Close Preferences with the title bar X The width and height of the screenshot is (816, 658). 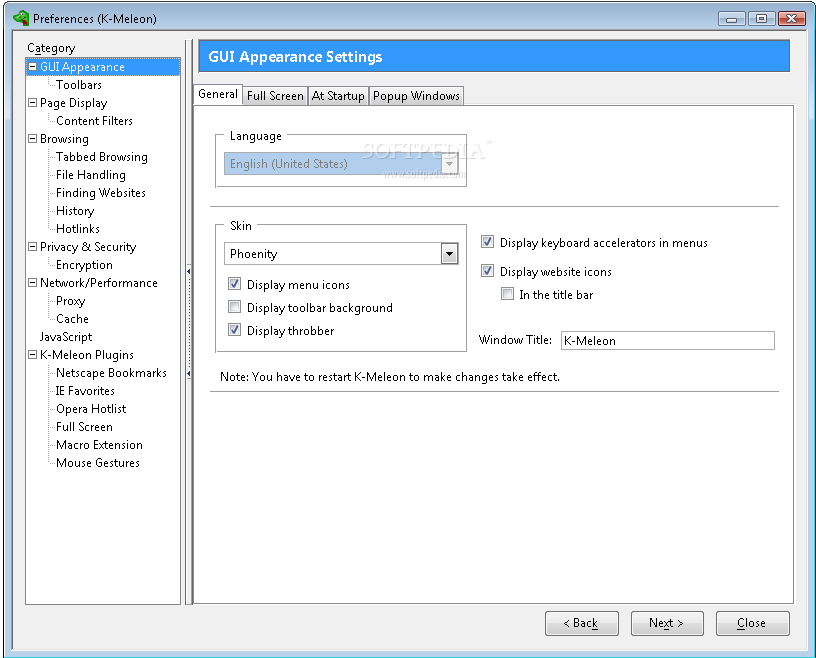[792, 19]
